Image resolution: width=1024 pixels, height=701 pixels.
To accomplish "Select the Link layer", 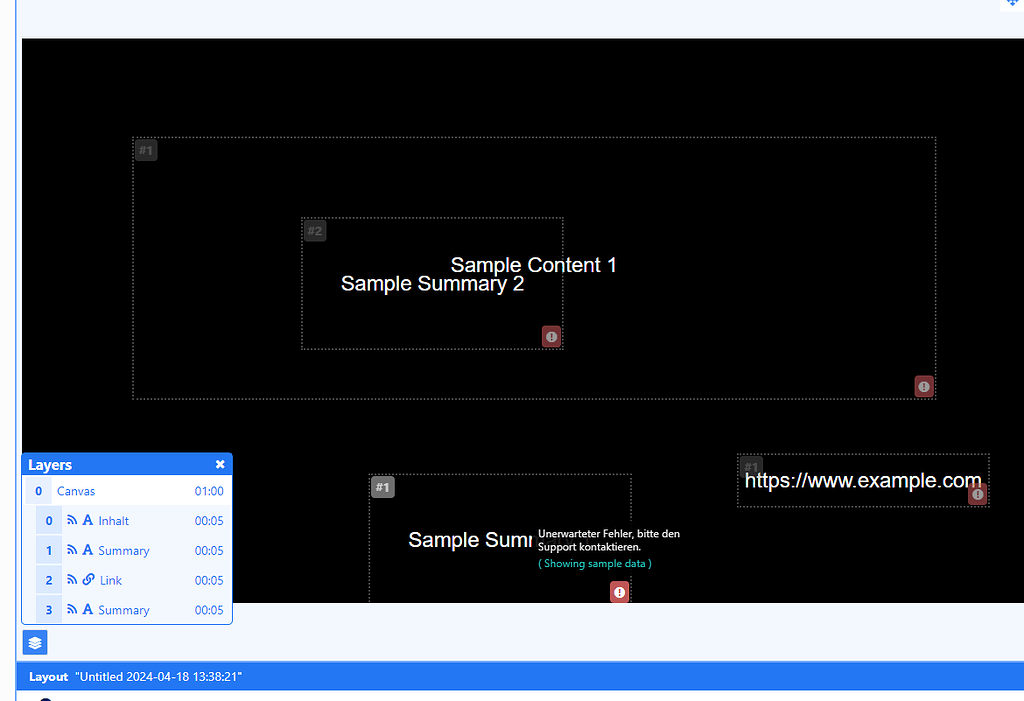I will [110, 580].
